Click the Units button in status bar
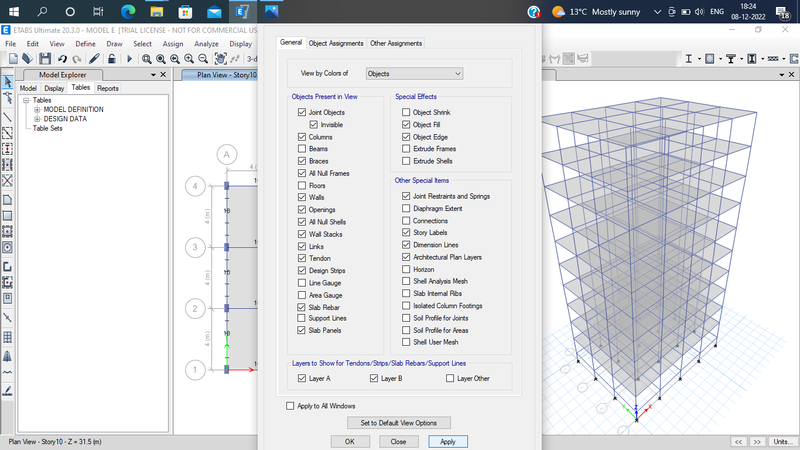Viewport: 800px width, 450px height. point(783,441)
